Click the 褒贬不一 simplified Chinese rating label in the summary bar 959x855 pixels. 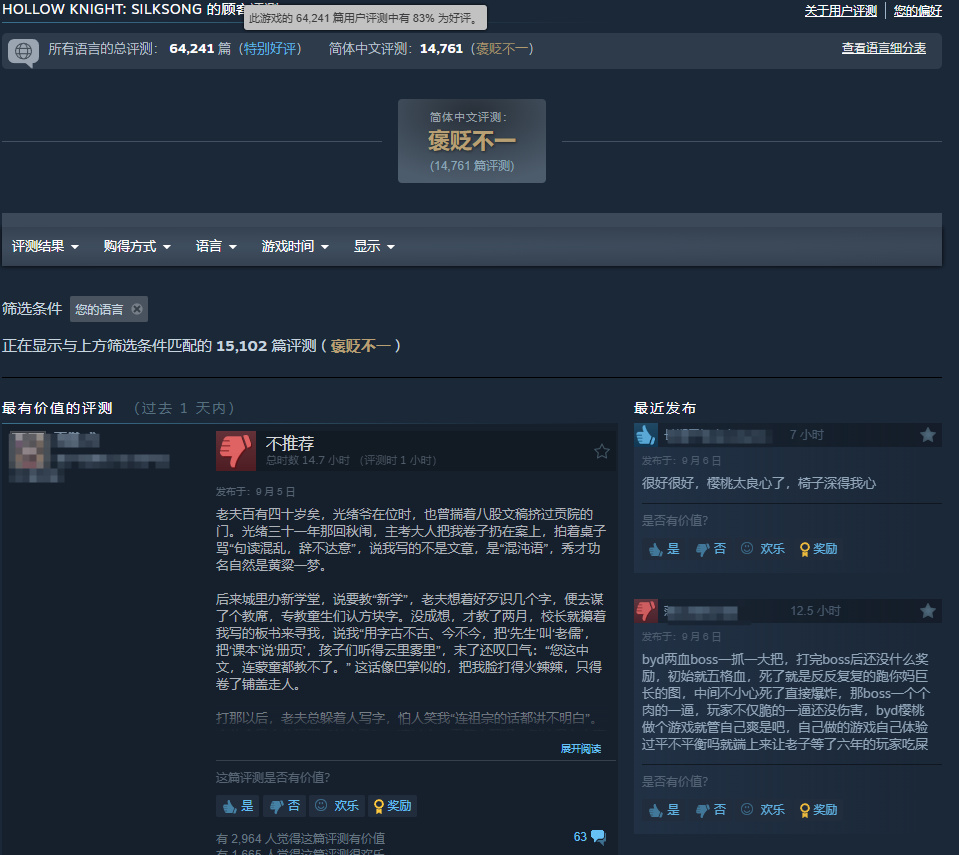point(502,49)
